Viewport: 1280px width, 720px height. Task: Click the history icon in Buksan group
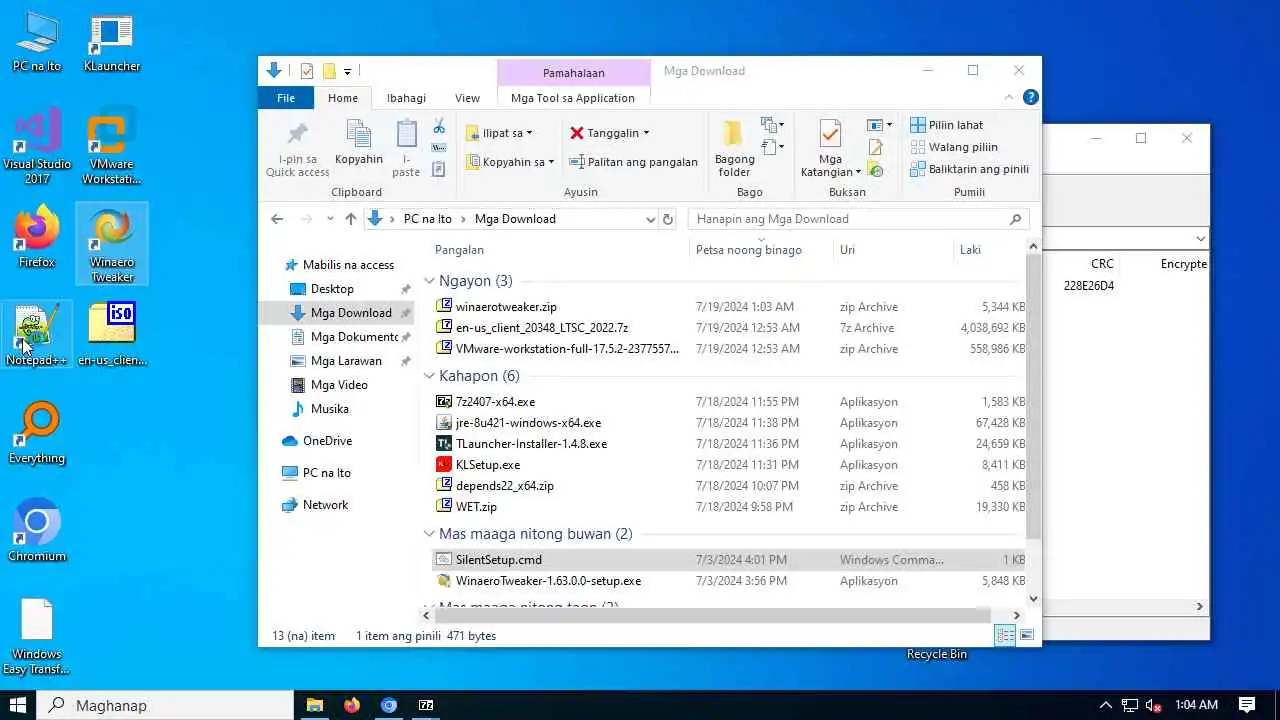876,170
